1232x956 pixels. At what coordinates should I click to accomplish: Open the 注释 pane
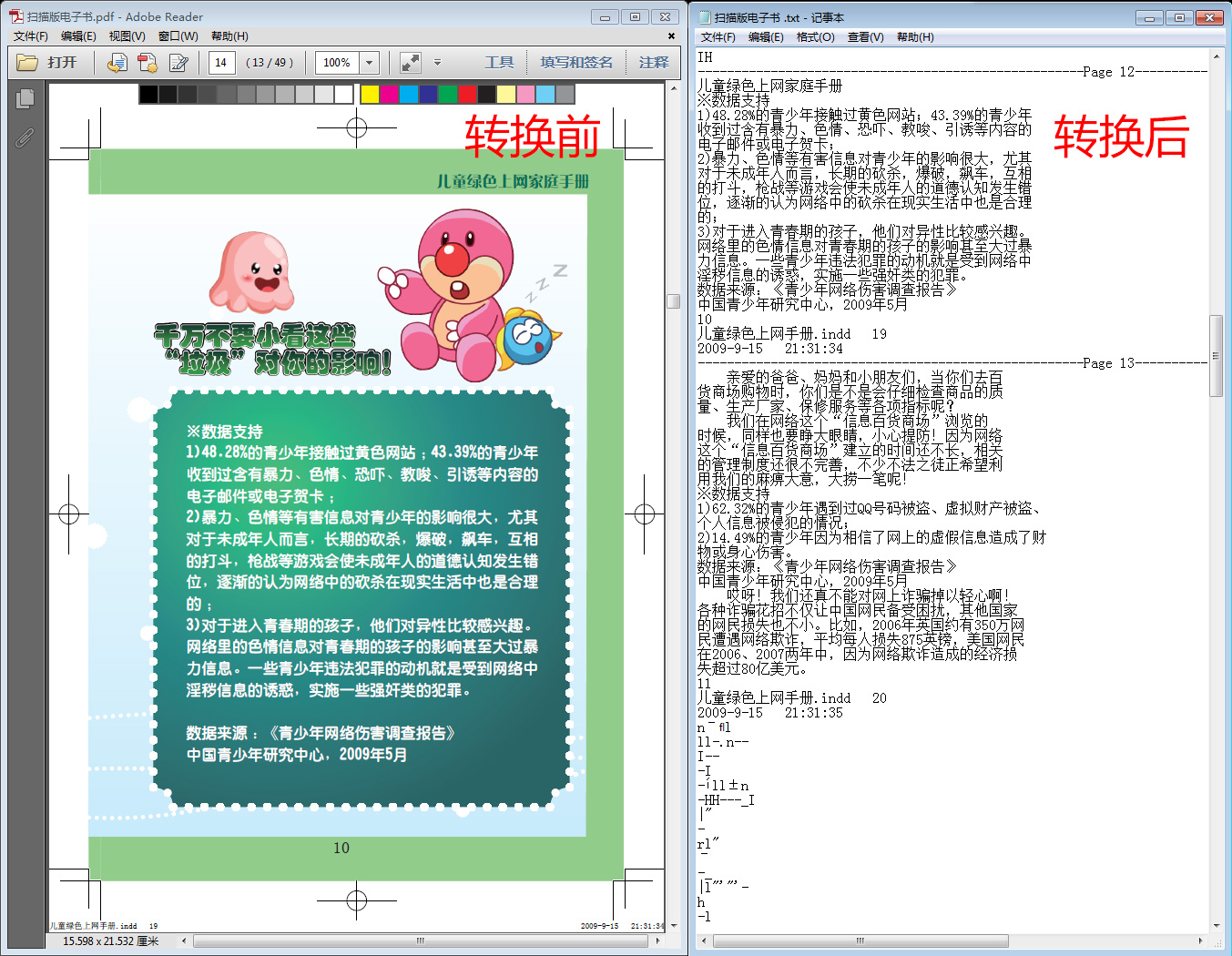coord(654,62)
